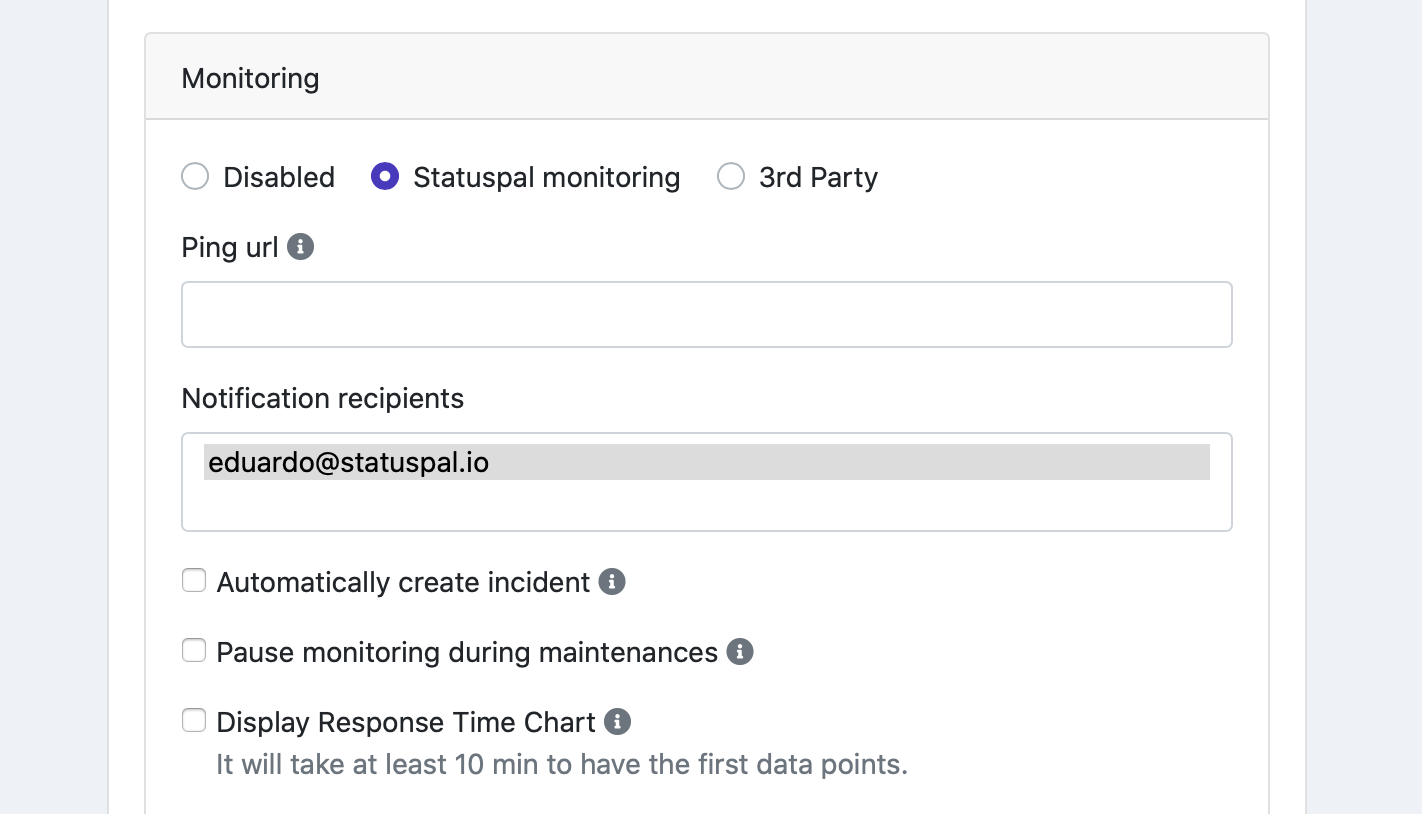Click empty area of Notification recipients box
Screen dimensions: 1422x814
pyautogui.click(x=707, y=506)
